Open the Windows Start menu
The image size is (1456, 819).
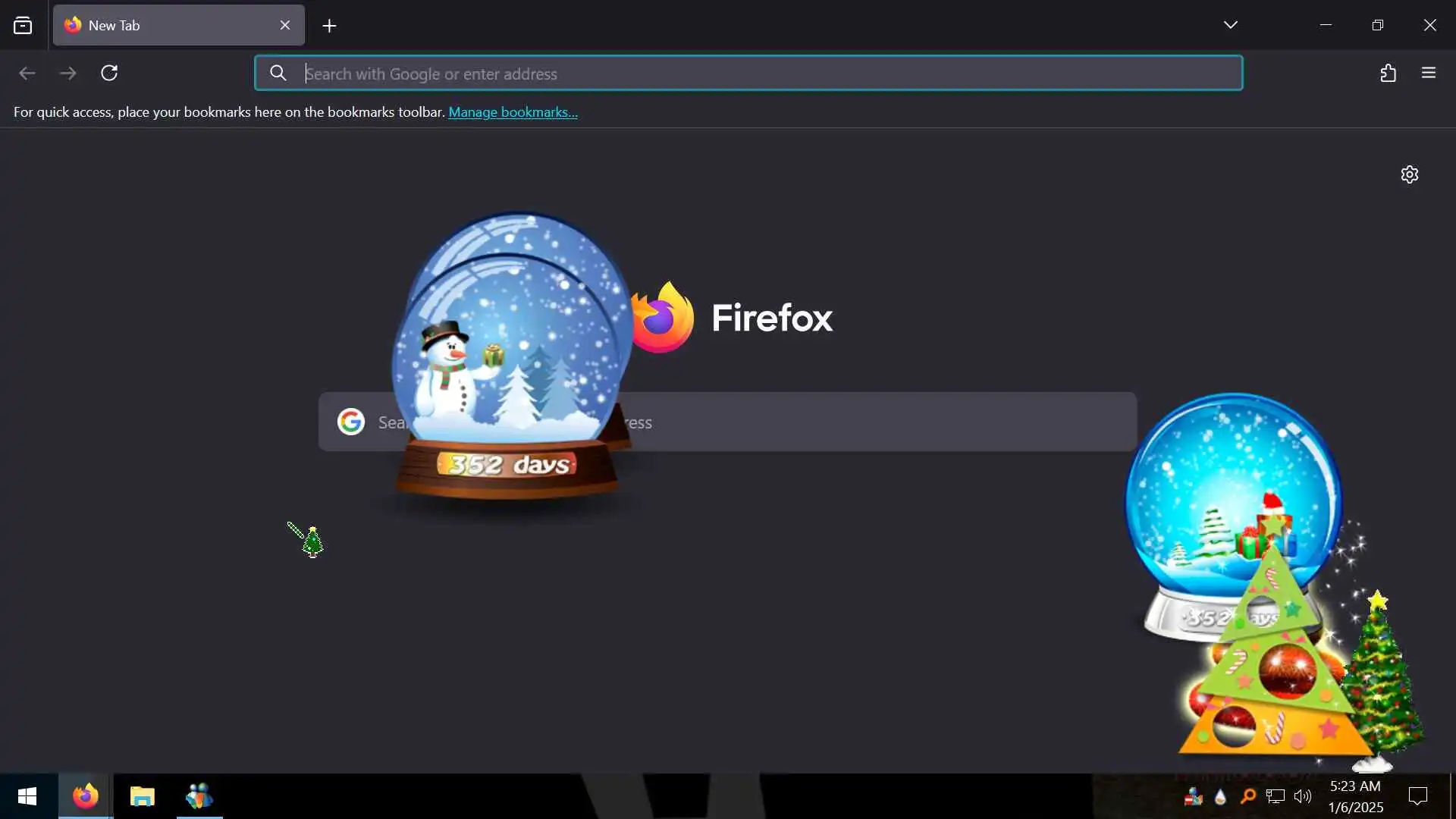27,796
